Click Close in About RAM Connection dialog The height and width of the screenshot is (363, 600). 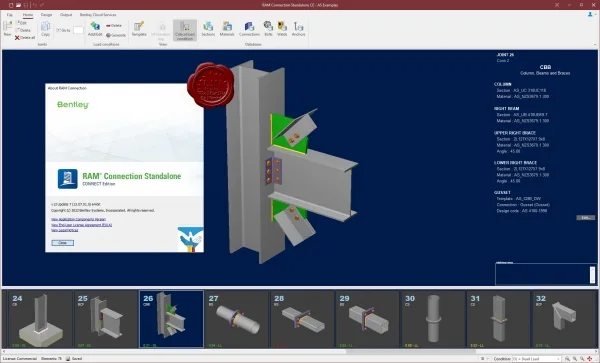(63, 243)
